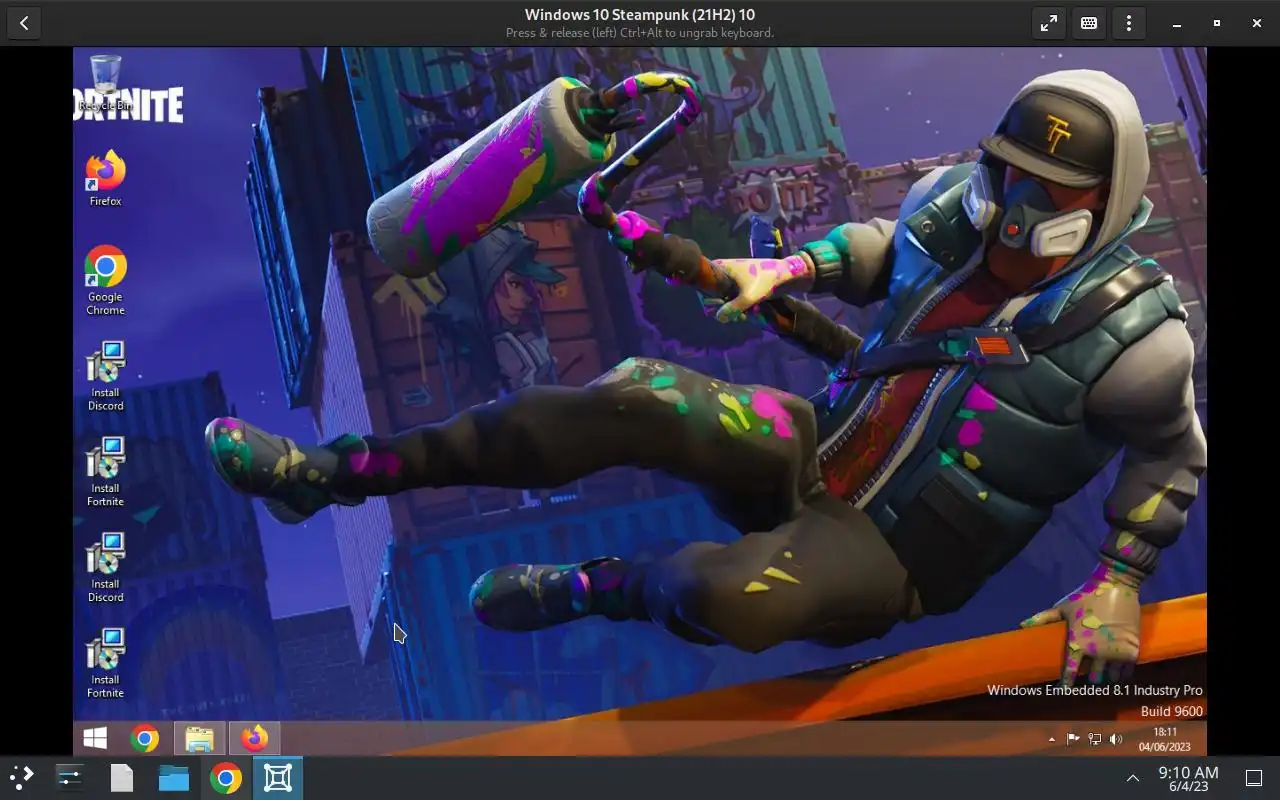The image size is (1280, 800).
Task: Open the 18:11 clock in Windows taskbar
Action: 1165,739
